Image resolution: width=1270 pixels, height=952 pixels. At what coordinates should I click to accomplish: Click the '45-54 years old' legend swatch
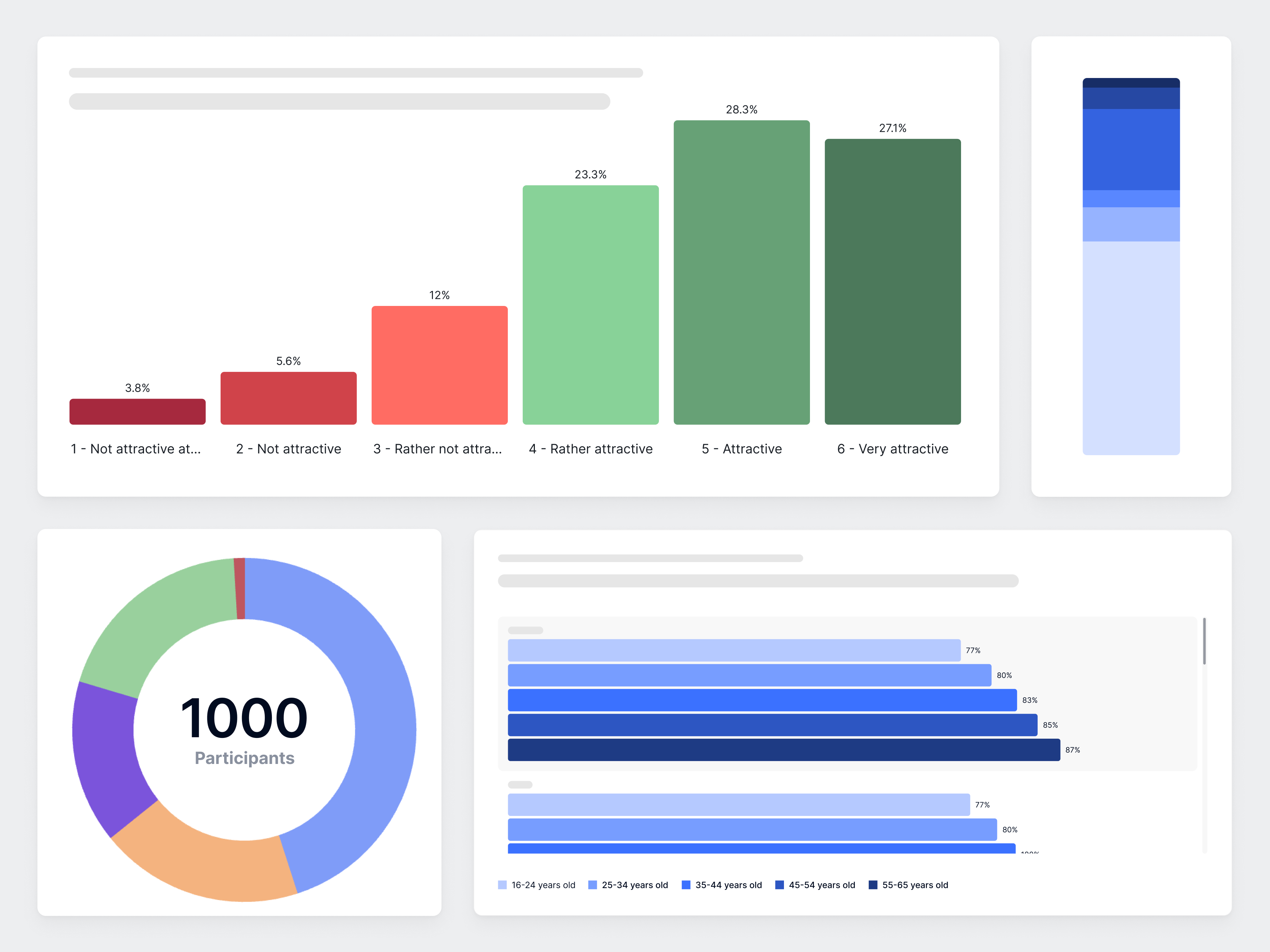click(780, 885)
